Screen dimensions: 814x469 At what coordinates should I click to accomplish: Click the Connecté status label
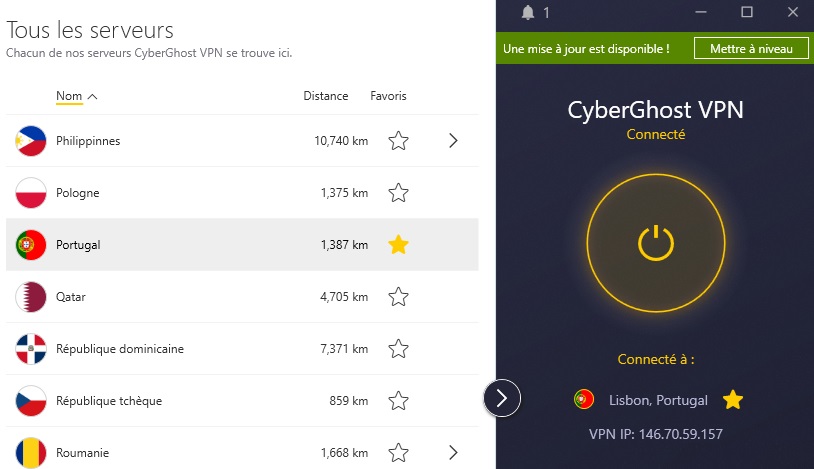coord(656,135)
